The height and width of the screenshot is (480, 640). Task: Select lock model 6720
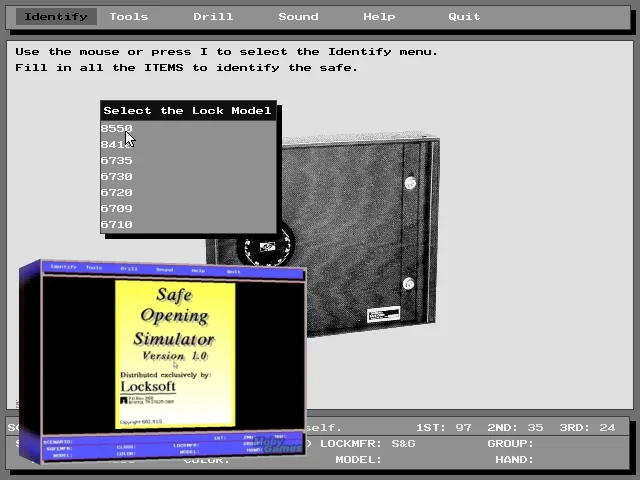[188, 192]
